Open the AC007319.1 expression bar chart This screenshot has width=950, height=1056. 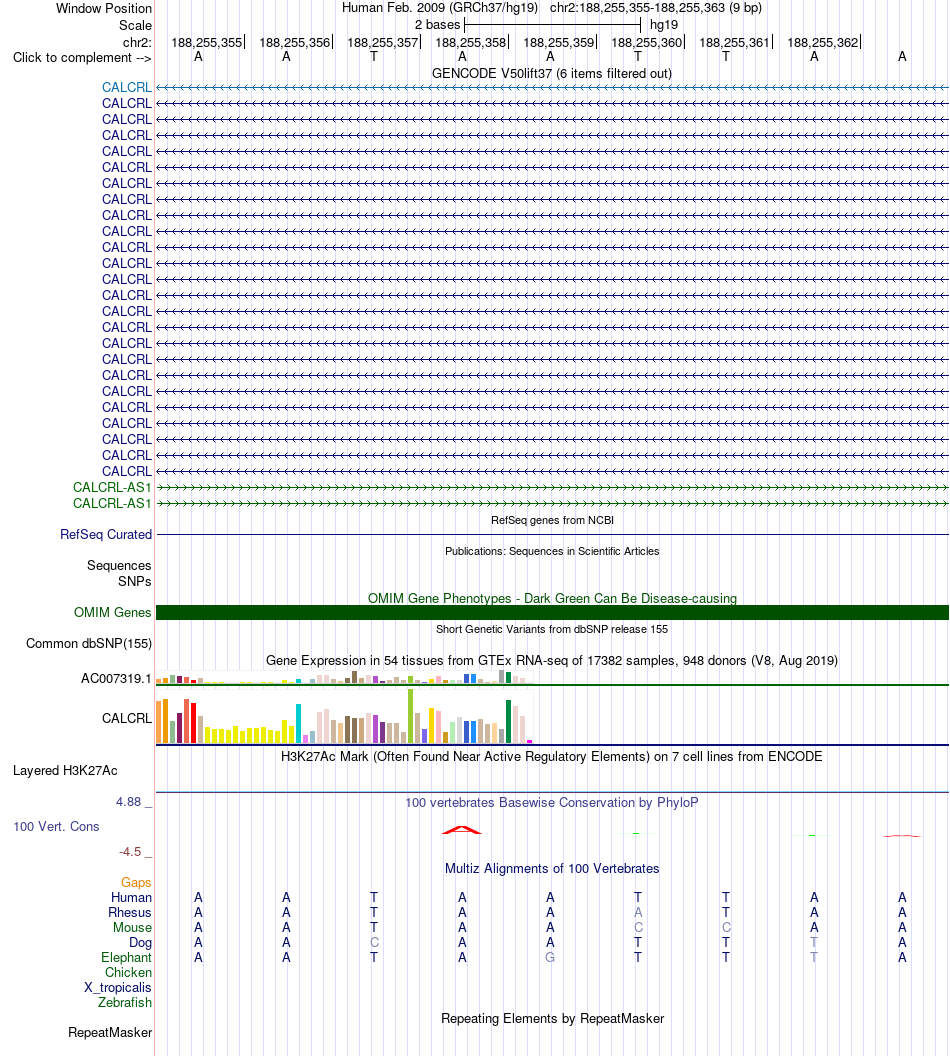tap(344, 678)
